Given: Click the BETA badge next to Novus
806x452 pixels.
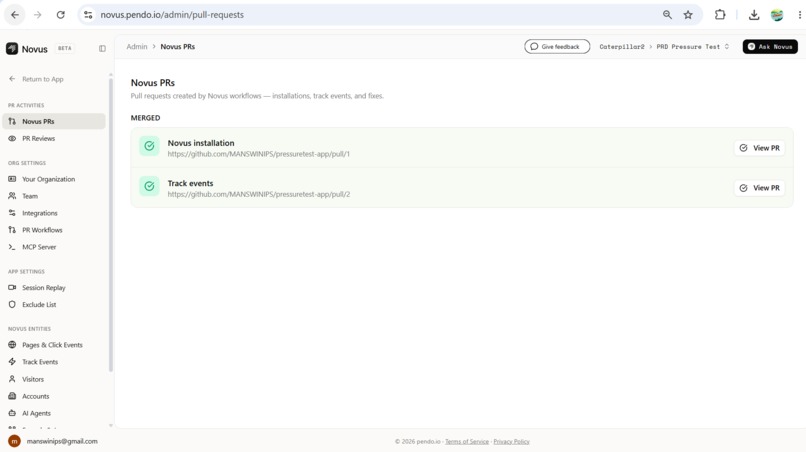Looking at the screenshot, I should coord(65,48).
